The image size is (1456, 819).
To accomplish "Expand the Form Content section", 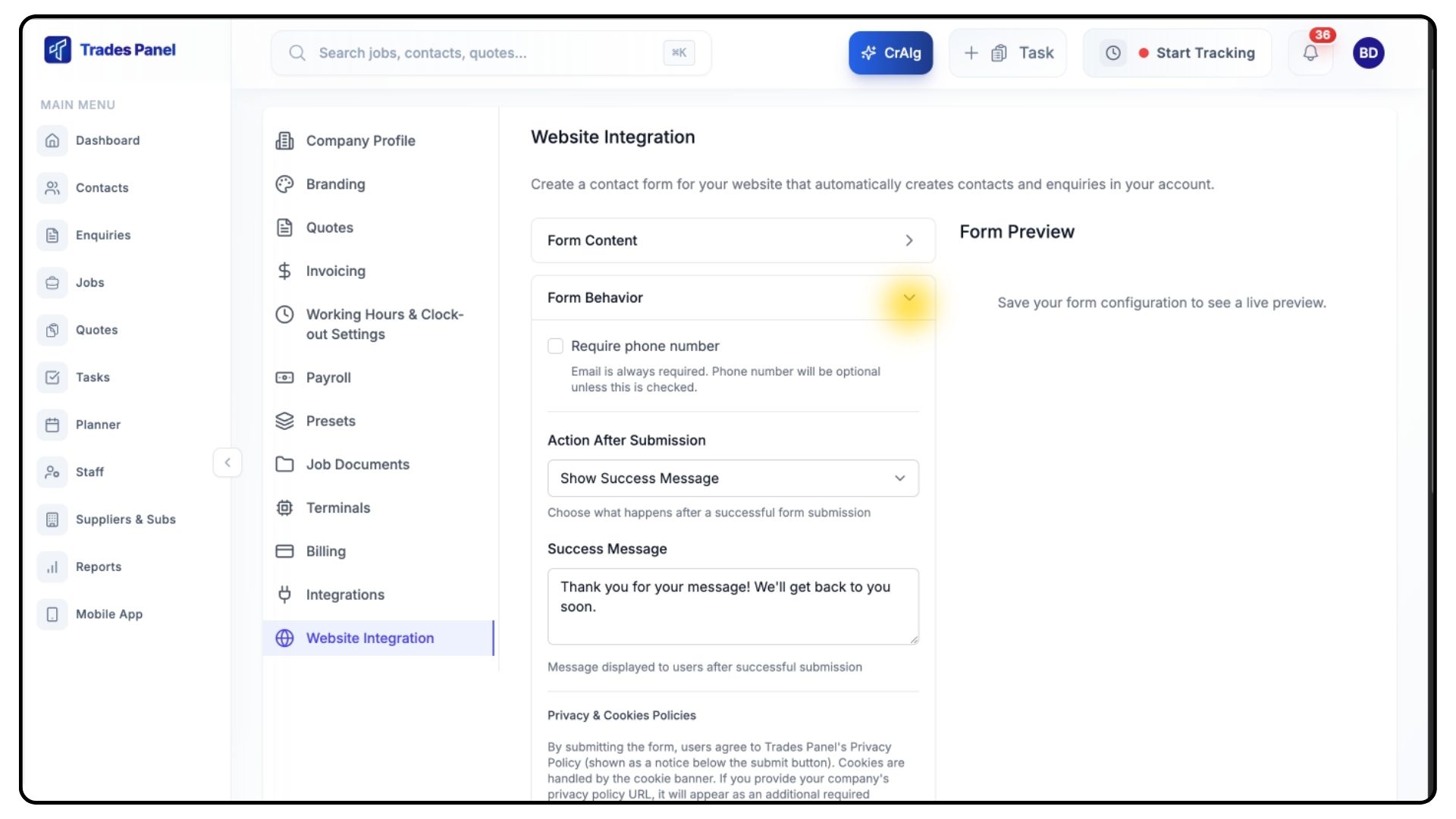I will (733, 240).
